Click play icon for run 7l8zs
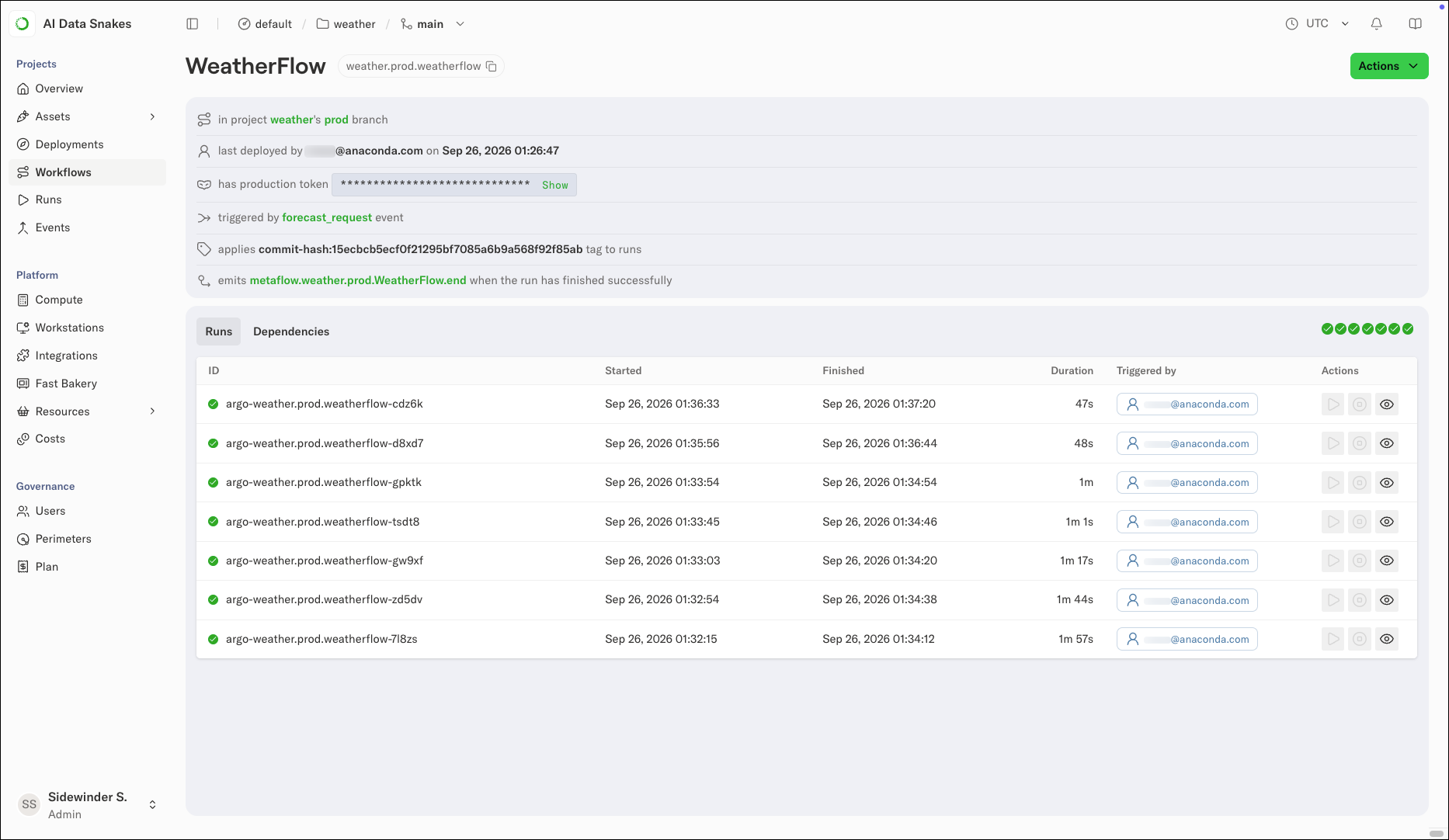The height and width of the screenshot is (840, 1449). pyautogui.click(x=1333, y=639)
